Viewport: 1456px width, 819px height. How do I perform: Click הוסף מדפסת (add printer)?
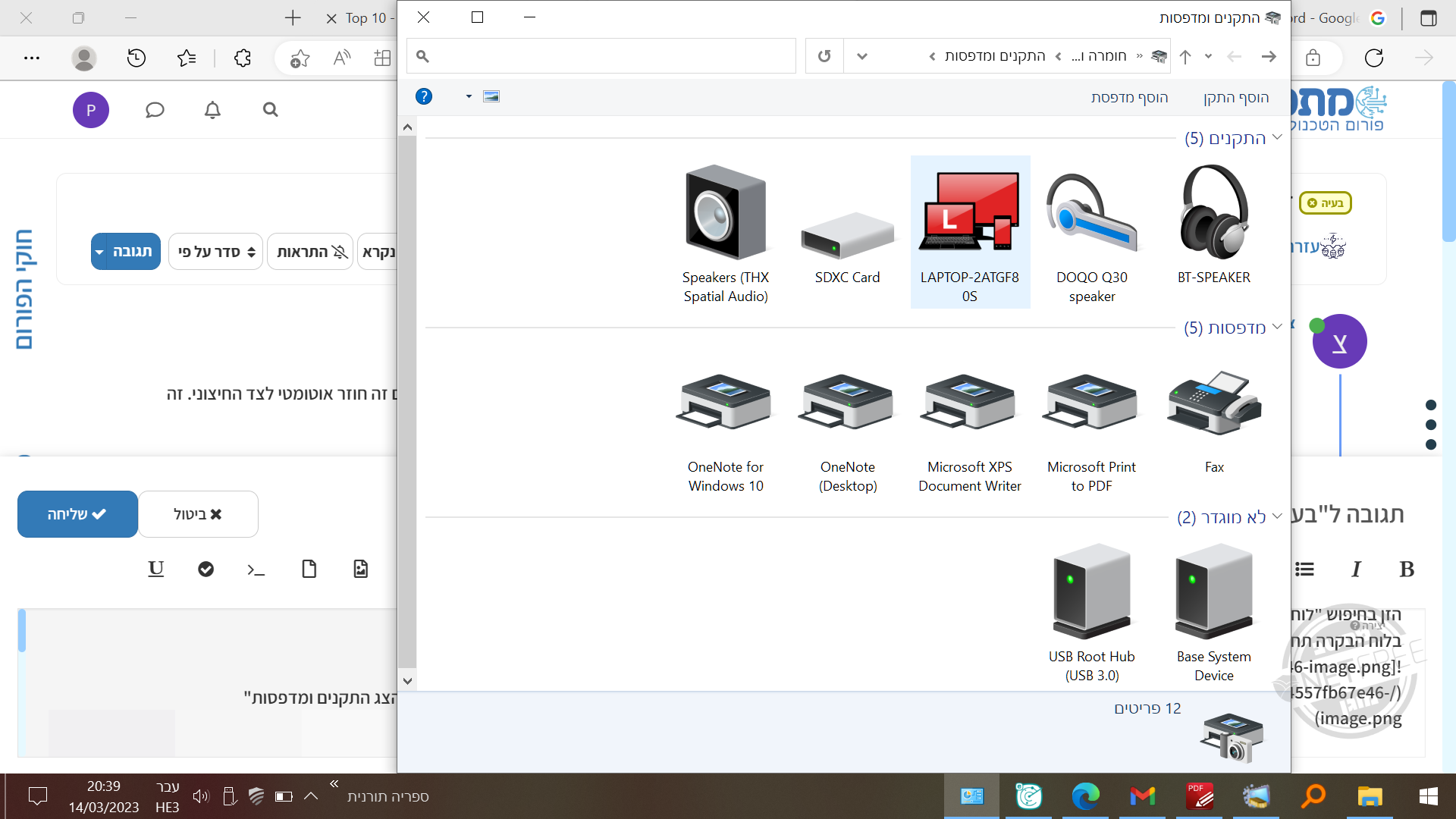[x=1129, y=97]
